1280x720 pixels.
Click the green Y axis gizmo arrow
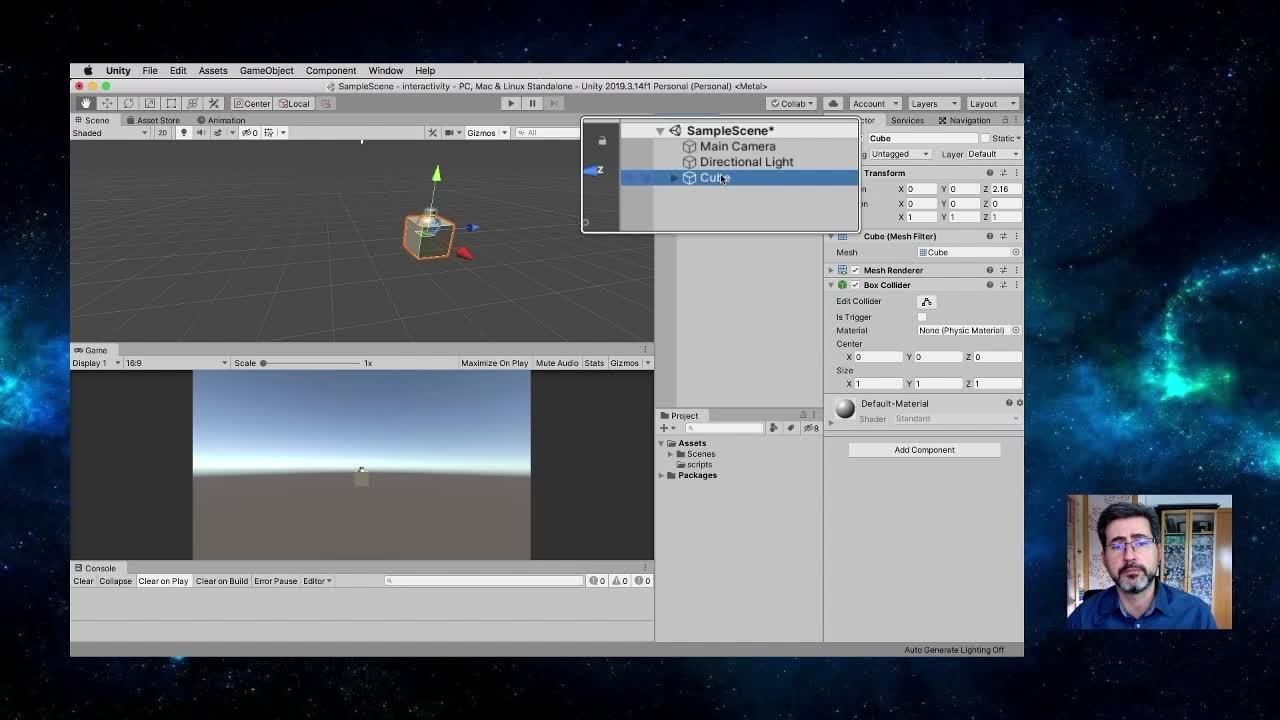pos(436,175)
